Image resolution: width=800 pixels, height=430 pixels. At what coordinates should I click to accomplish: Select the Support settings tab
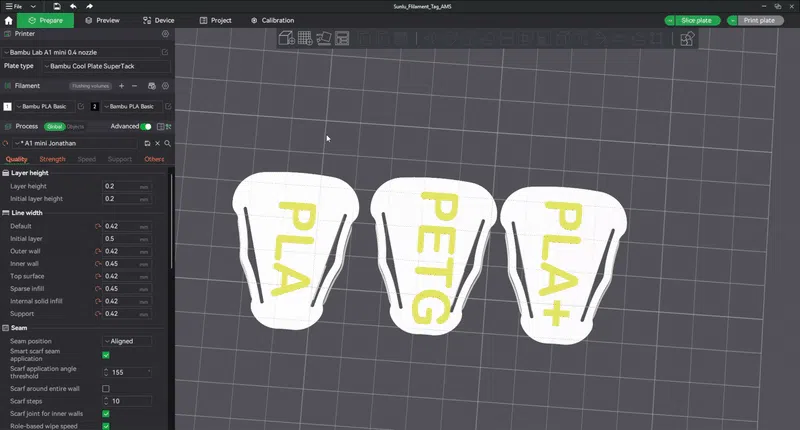coord(120,159)
